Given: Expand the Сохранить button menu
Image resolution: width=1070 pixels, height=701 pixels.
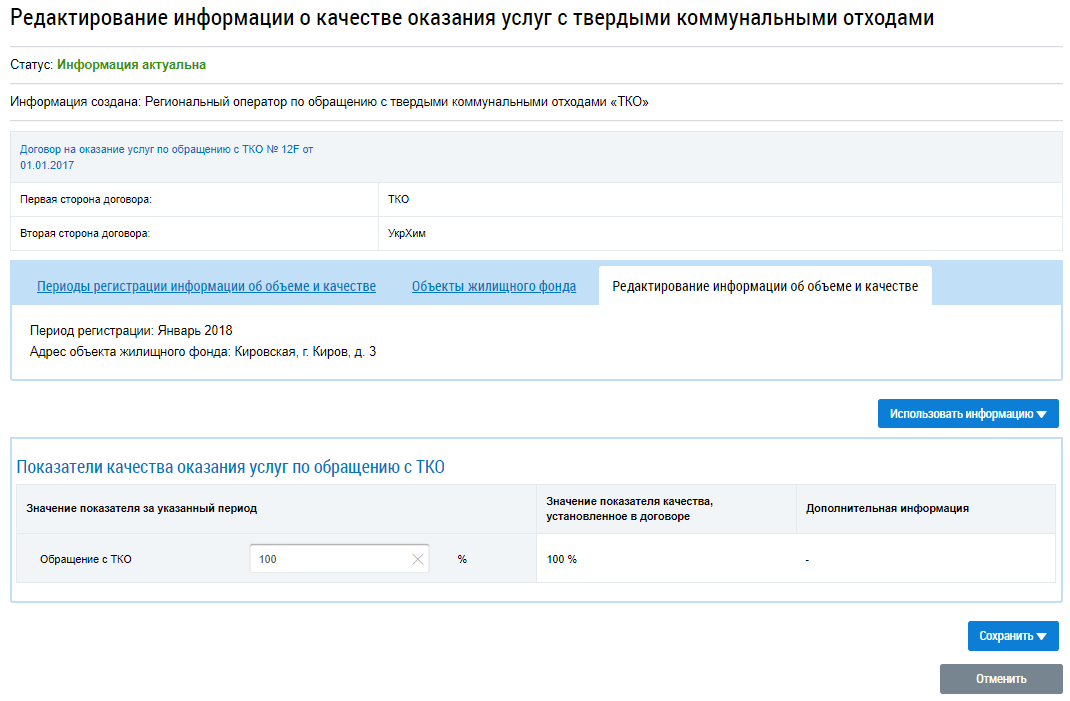Looking at the screenshot, I should tap(1012, 636).
